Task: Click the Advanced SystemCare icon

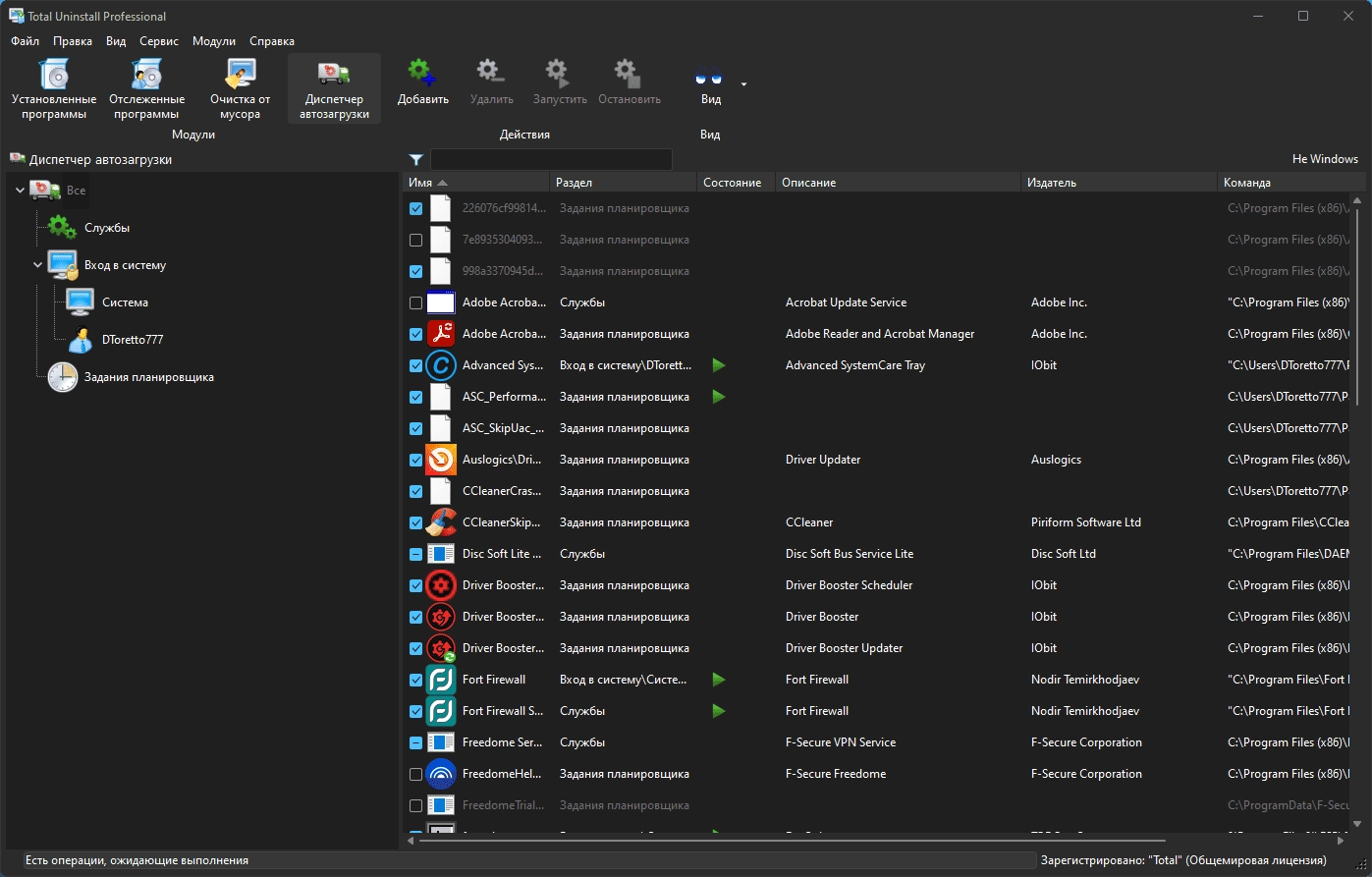Action: pyautogui.click(x=441, y=365)
